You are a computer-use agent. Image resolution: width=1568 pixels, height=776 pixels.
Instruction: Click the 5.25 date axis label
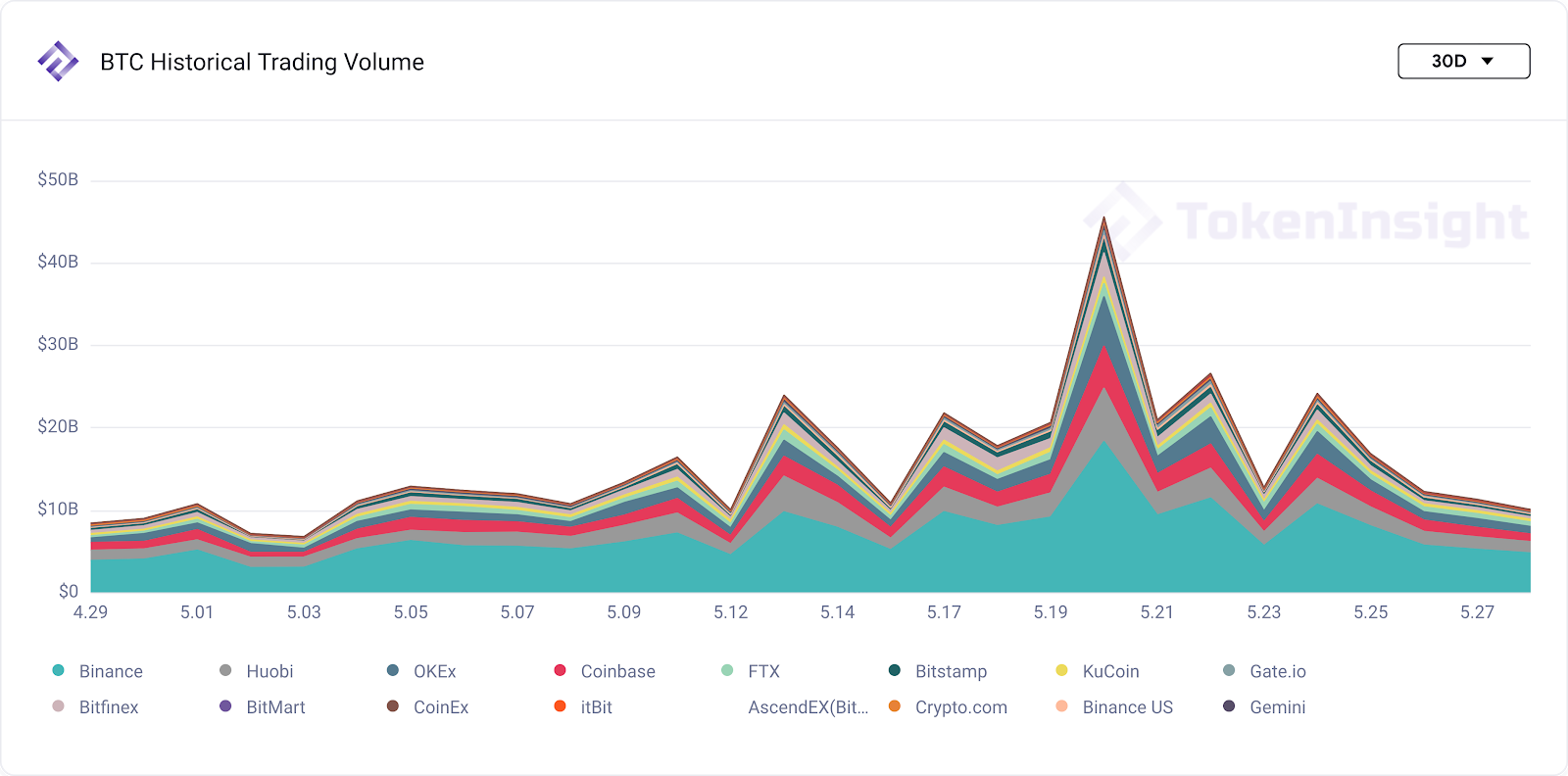click(x=1371, y=612)
